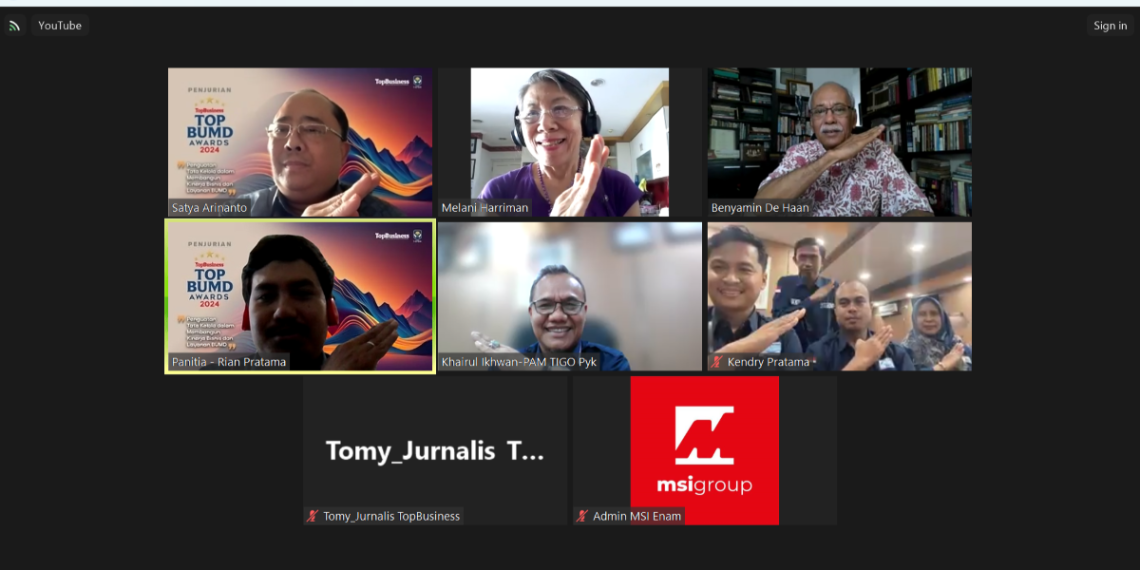Select the Admin MSI Enam msigroup tile

click(x=705, y=451)
